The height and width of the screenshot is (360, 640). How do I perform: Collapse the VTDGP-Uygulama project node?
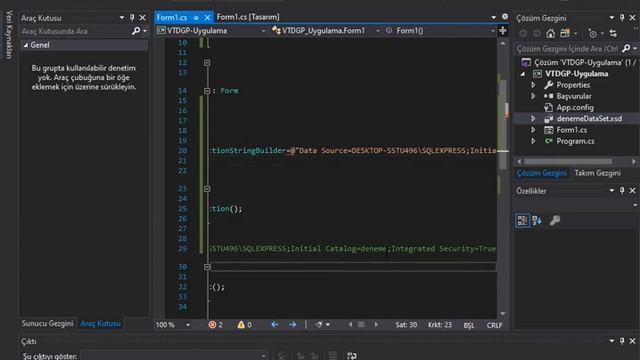[x=523, y=74]
